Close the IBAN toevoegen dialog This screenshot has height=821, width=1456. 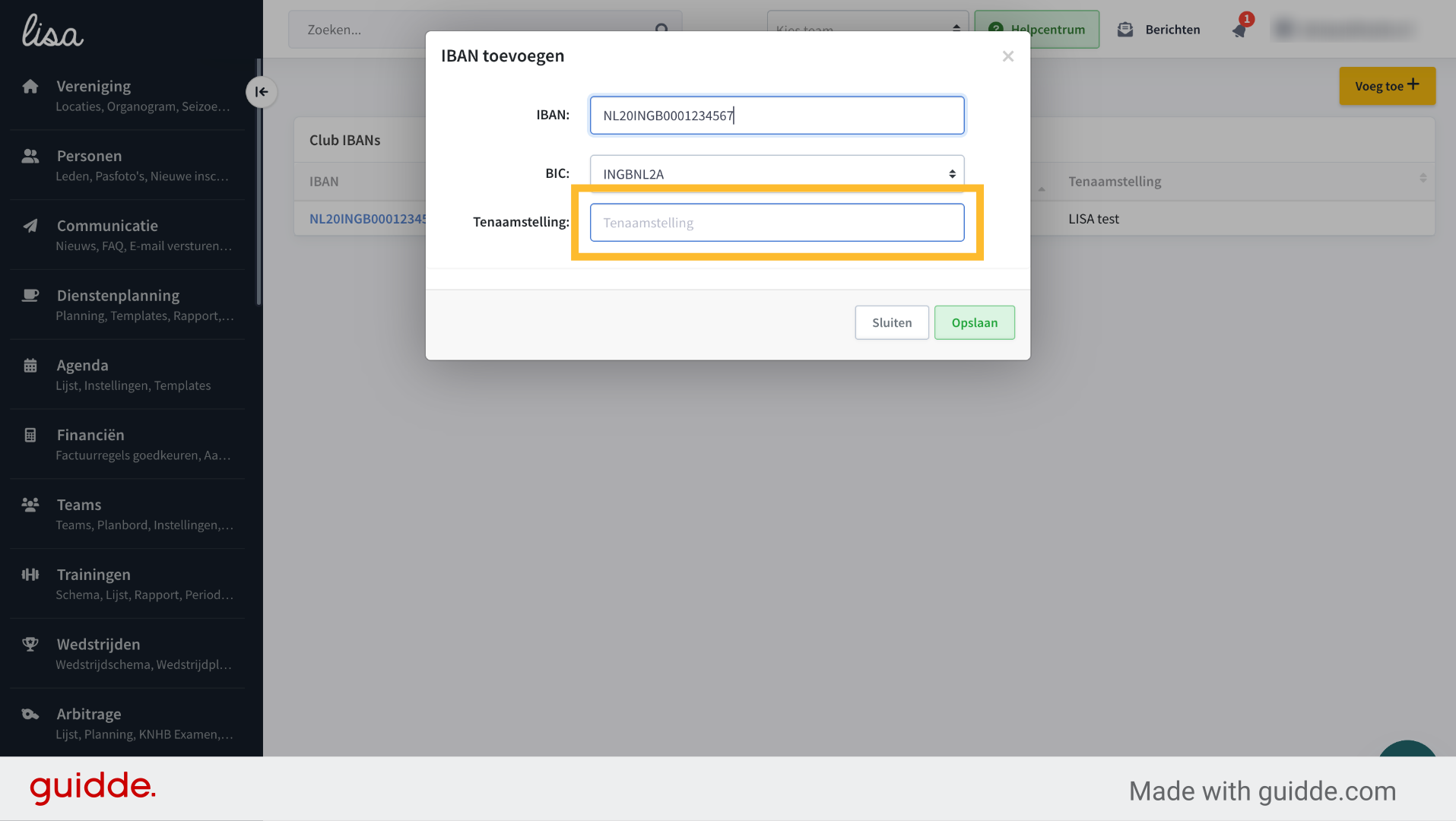click(1007, 56)
